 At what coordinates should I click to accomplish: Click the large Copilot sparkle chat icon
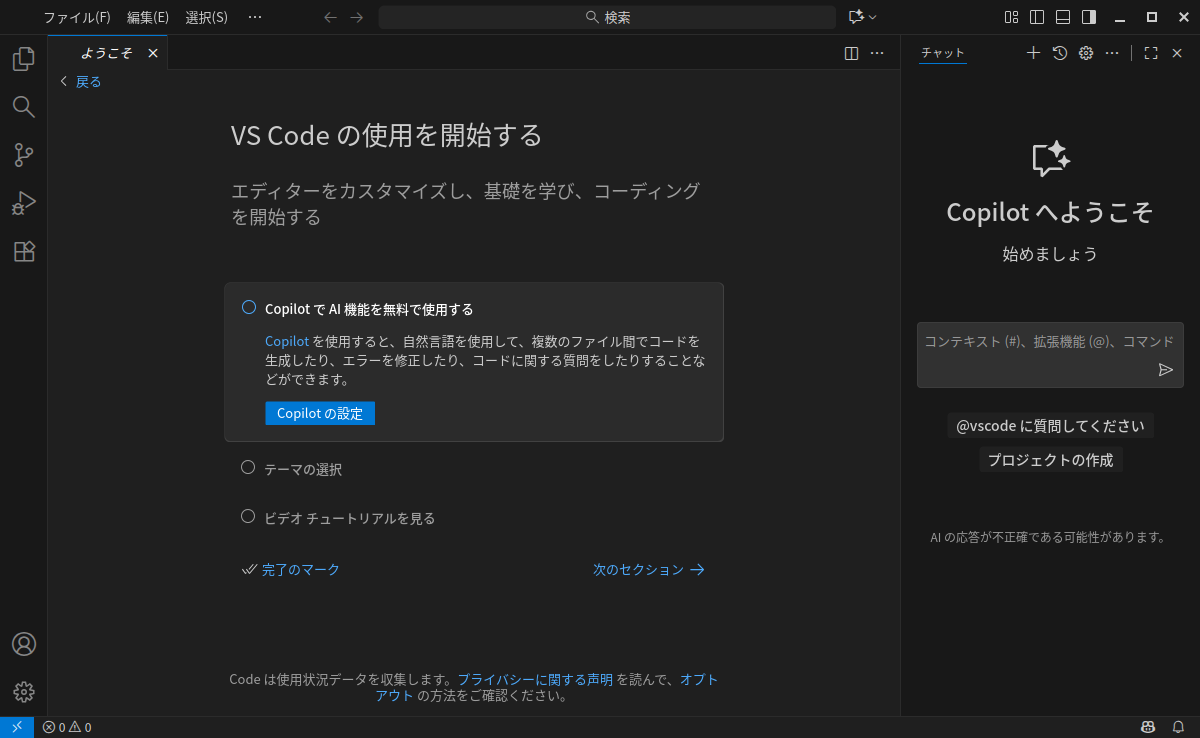(x=1050, y=159)
